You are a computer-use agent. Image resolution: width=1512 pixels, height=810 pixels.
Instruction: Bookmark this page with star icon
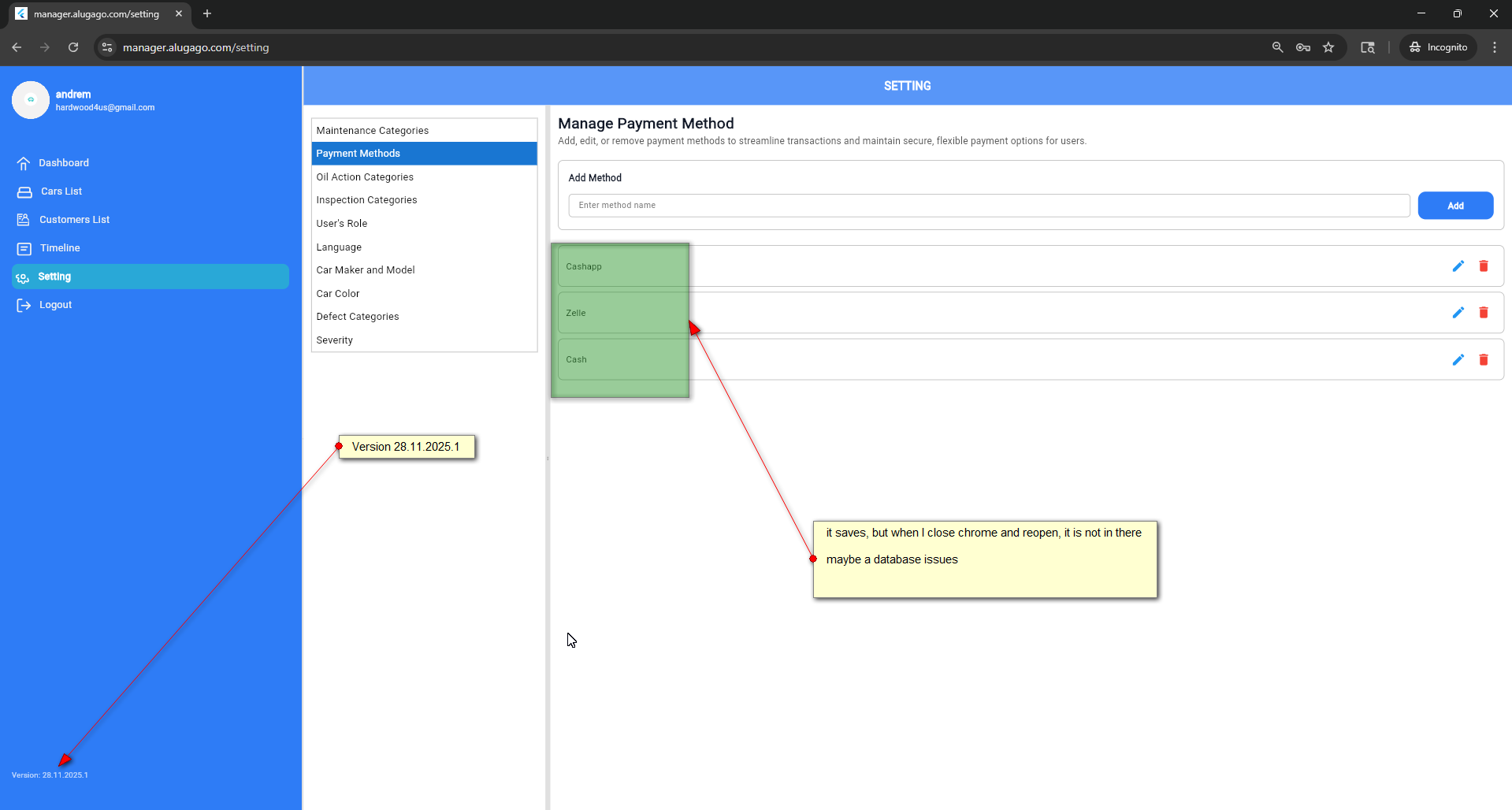click(x=1328, y=47)
